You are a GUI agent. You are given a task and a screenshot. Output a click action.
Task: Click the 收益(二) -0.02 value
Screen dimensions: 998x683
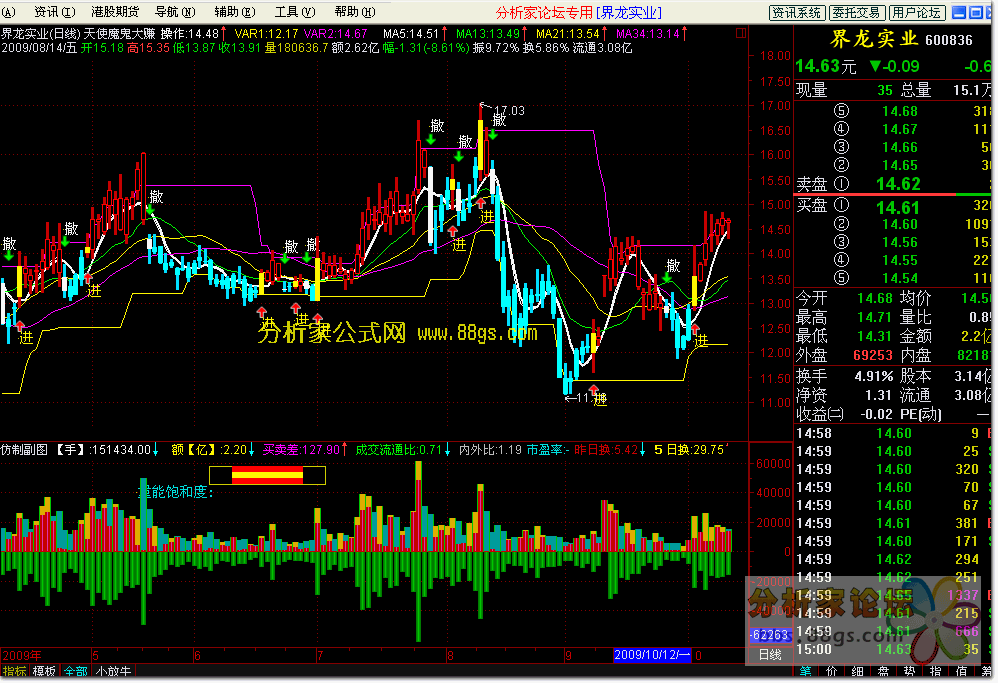[876, 414]
